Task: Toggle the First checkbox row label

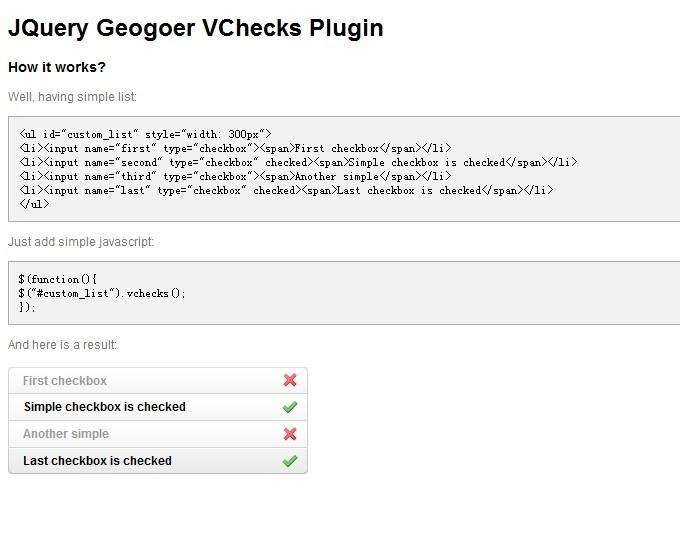Action: [65, 381]
